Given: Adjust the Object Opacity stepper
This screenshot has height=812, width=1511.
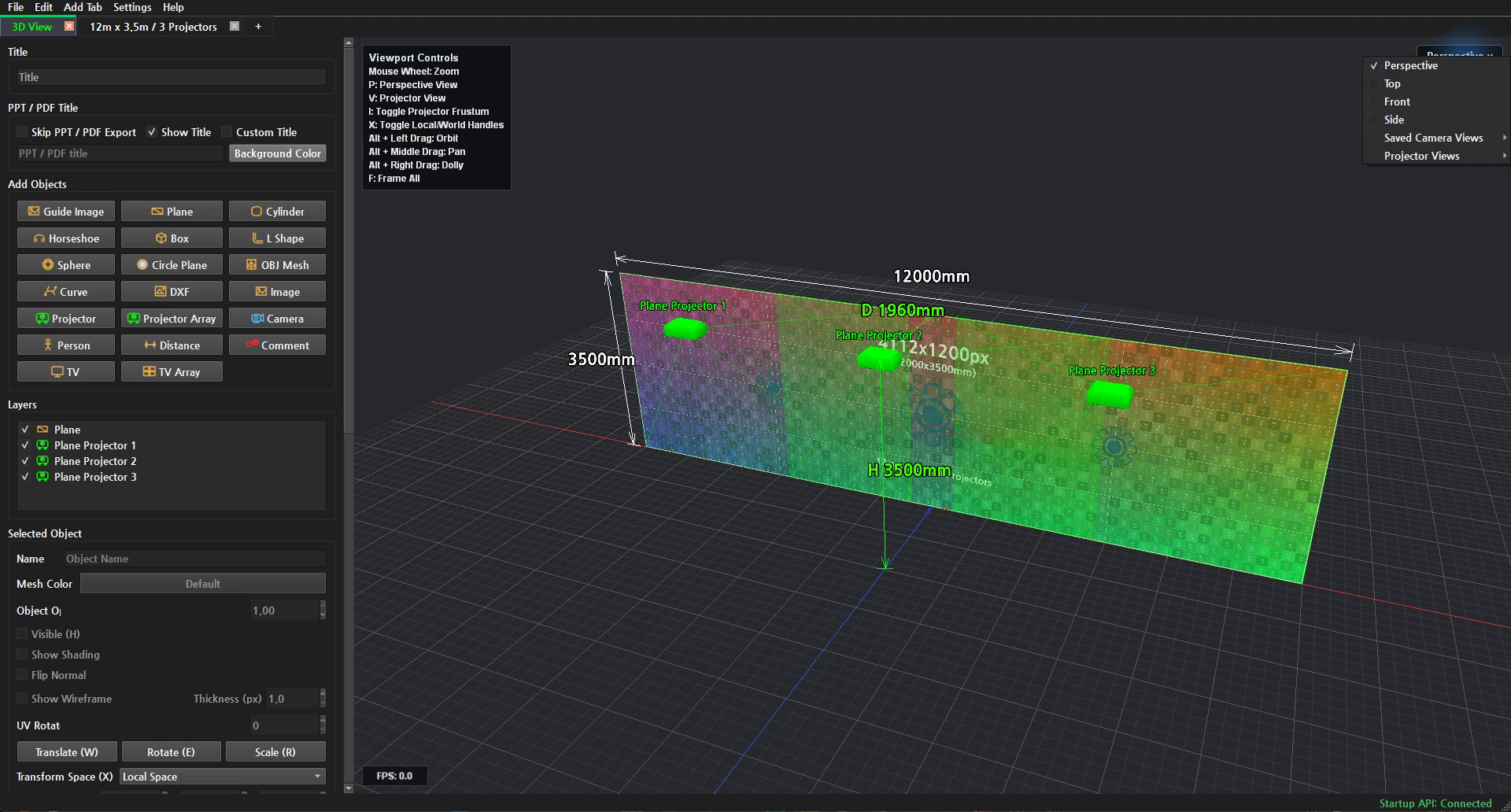Looking at the screenshot, I should (x=323, y=611).
